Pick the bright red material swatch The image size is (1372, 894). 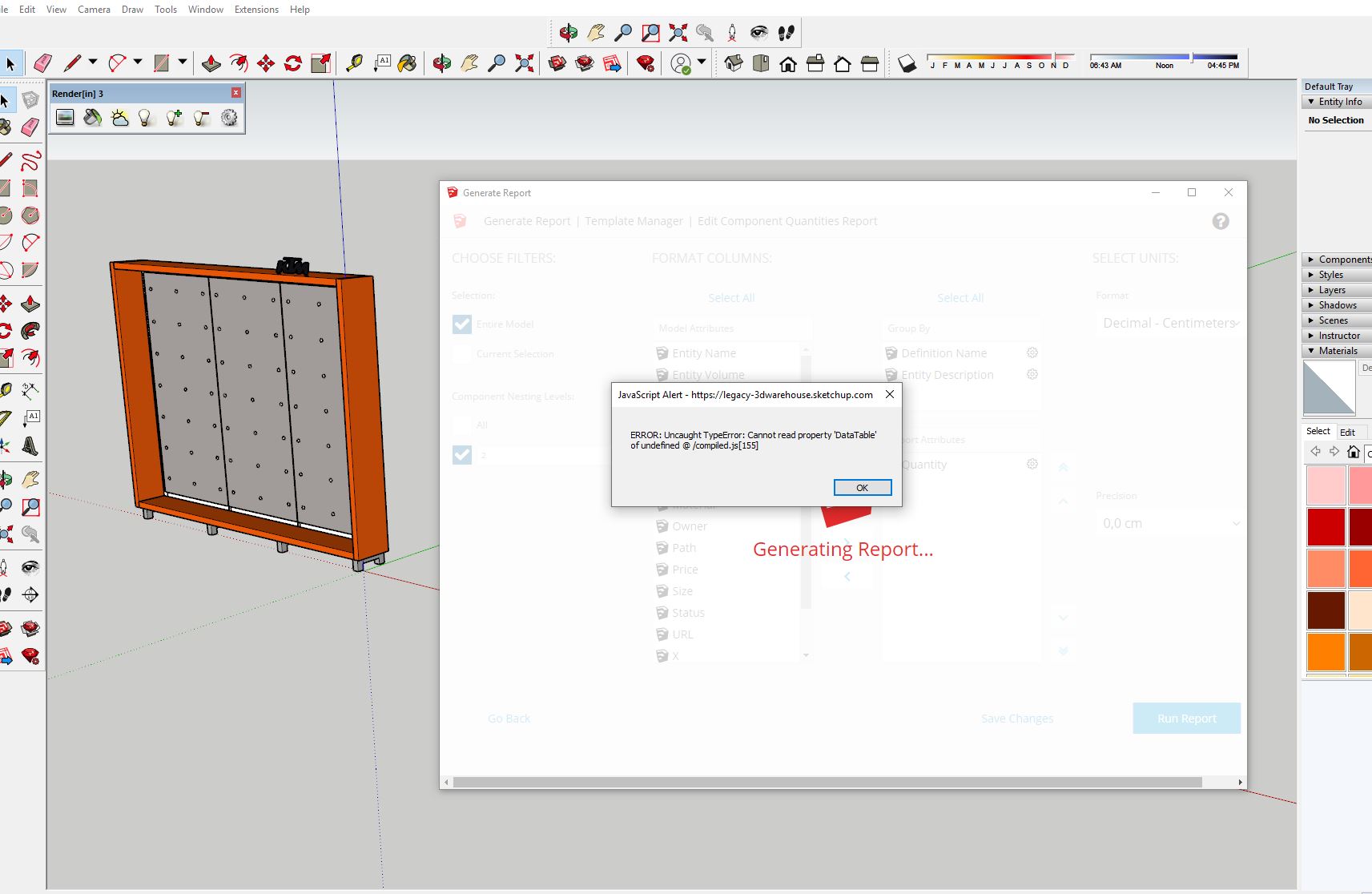point(1326,527)
